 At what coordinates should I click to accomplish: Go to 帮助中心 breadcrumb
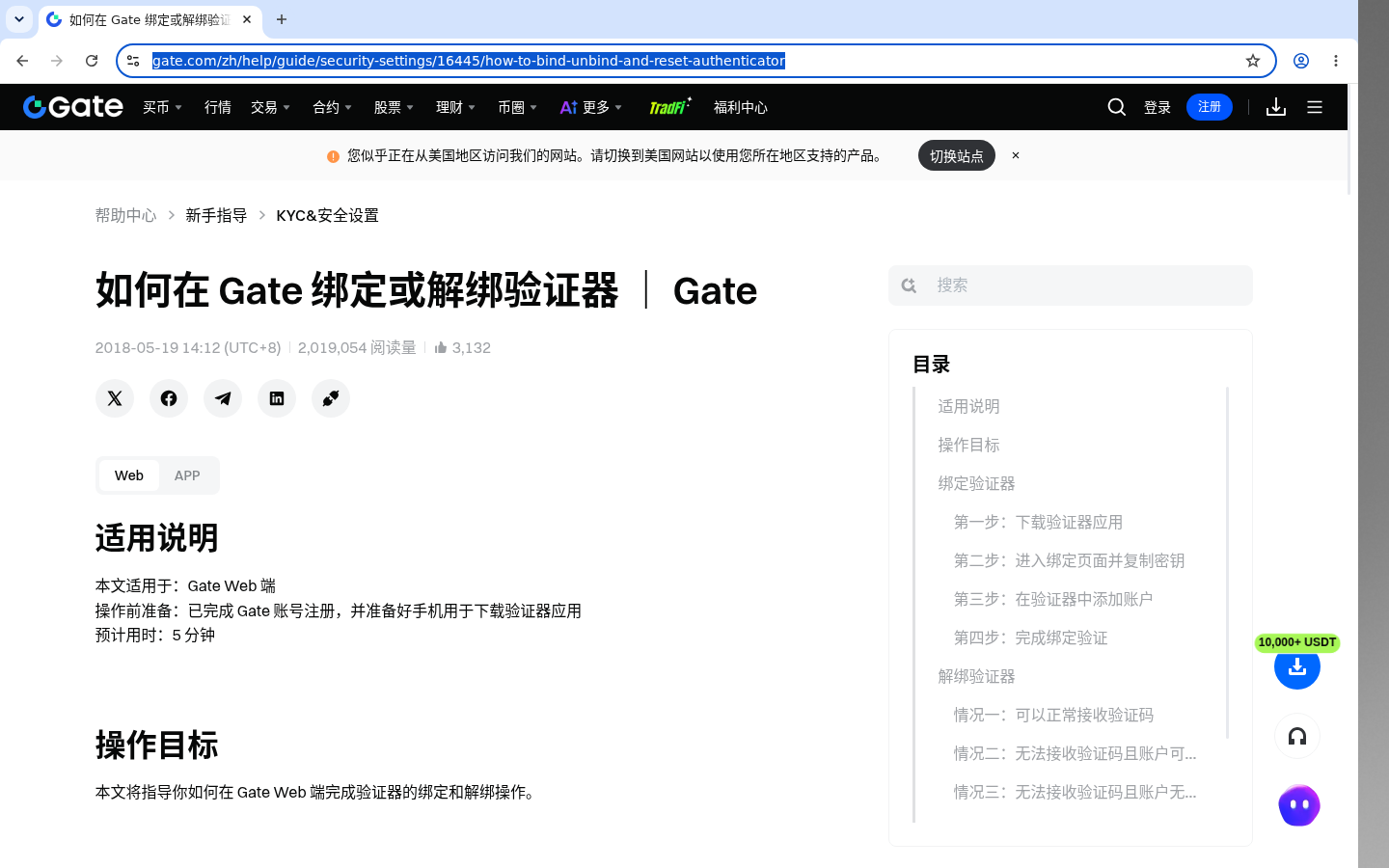[125, 215]
